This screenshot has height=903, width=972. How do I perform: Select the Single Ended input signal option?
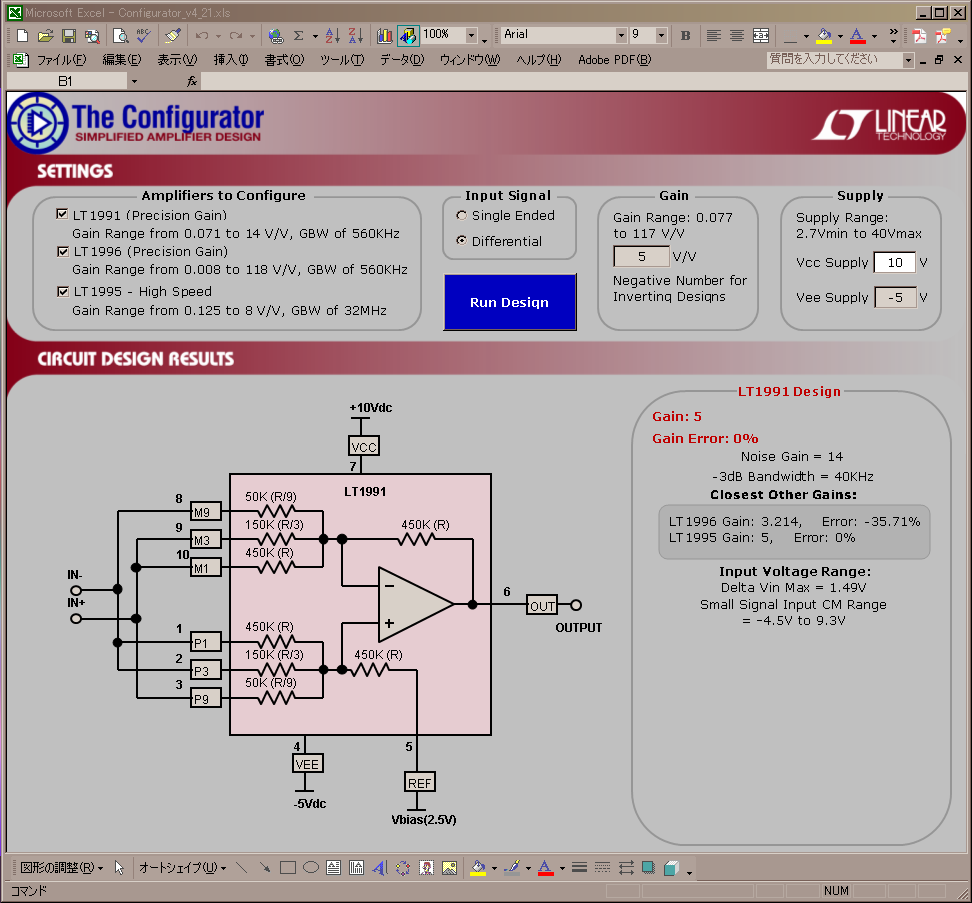point(461,216)
